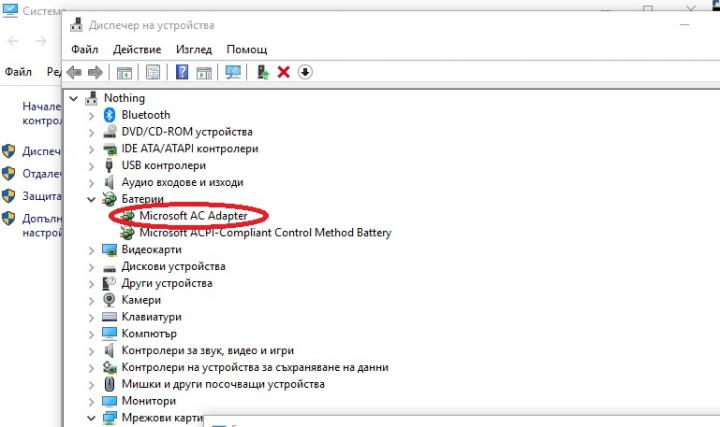
Task: Scan for hardware changes monitor icon
Action: 233,72
